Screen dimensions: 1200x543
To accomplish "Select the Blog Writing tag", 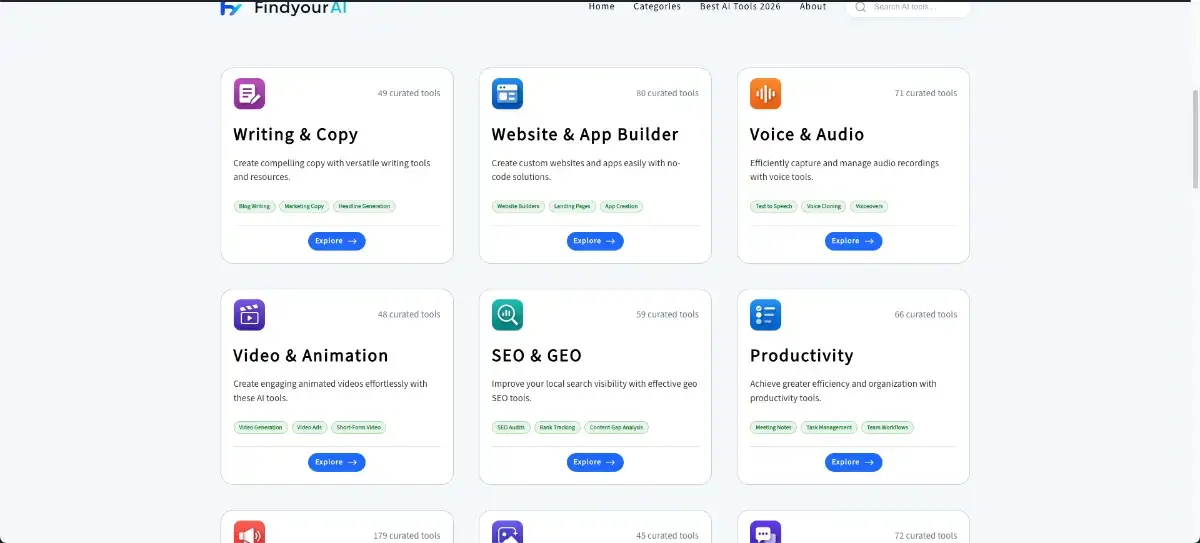I will point(254,206).
